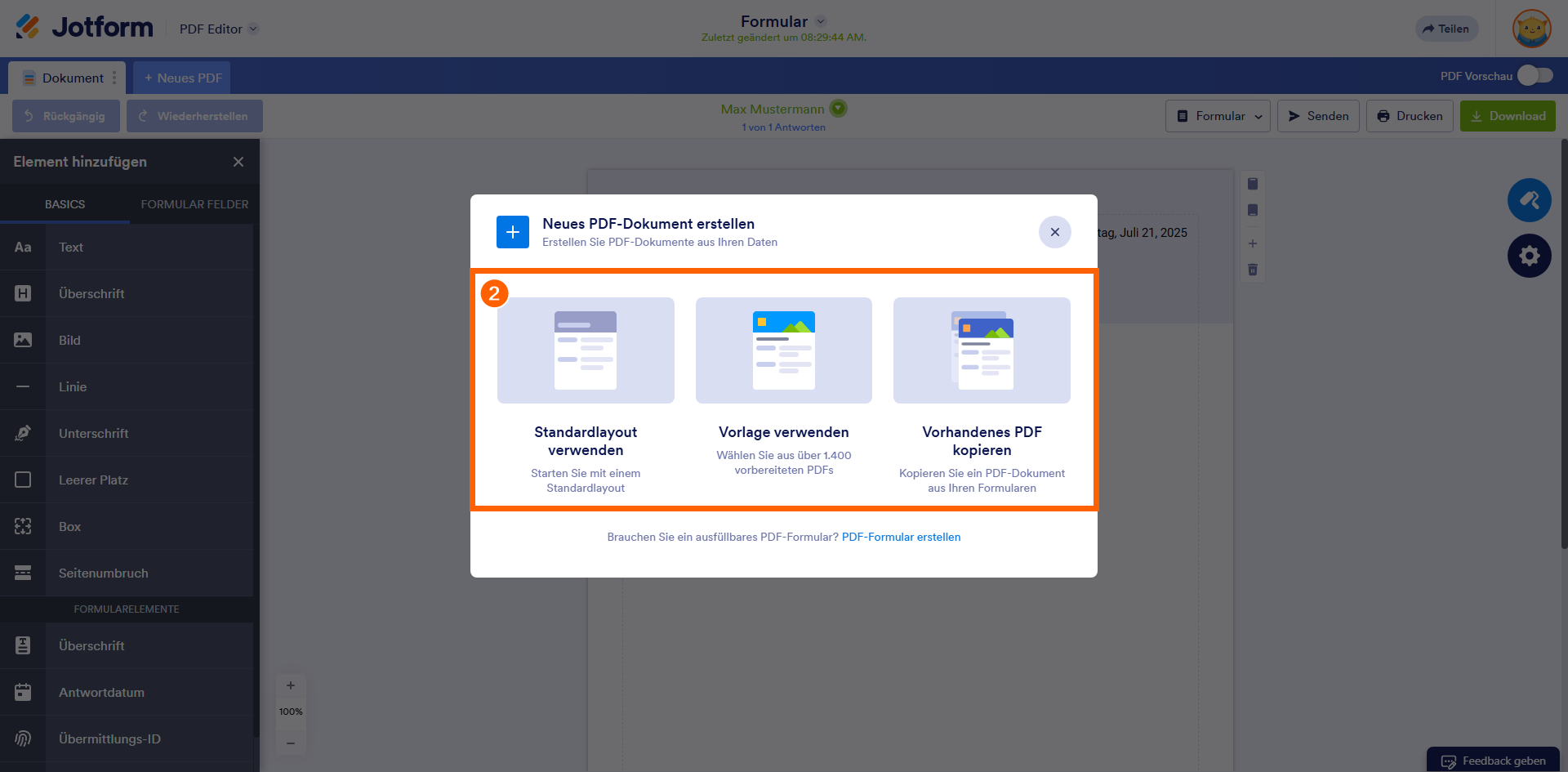The height and width of the screenshot is (772, 1568).
Task: Add an Überschrift element from Basics
Action: [127, 293]
